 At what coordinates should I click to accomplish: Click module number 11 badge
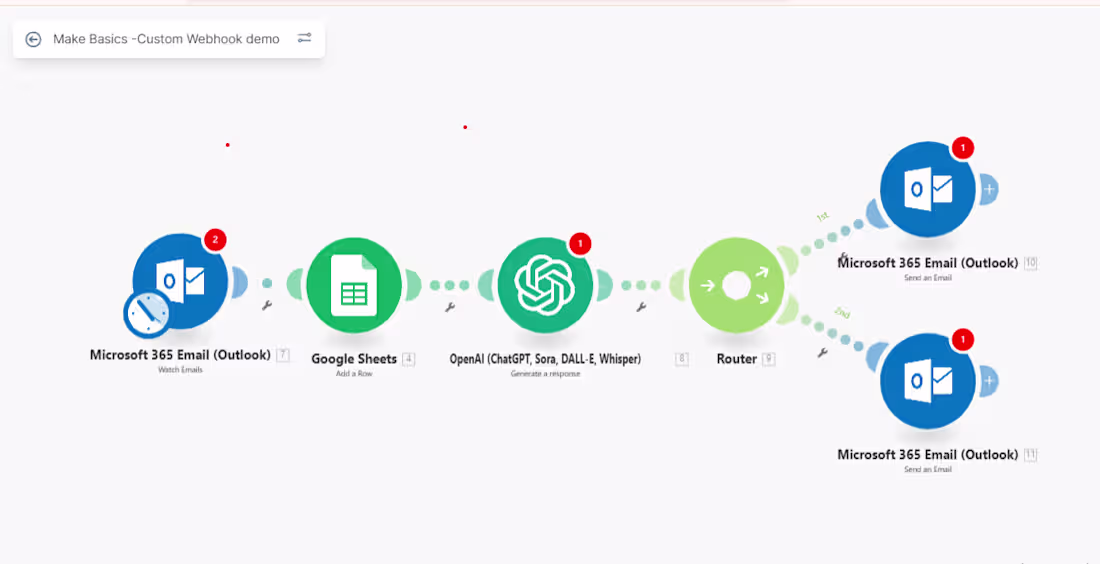[x=1030, y=455]
